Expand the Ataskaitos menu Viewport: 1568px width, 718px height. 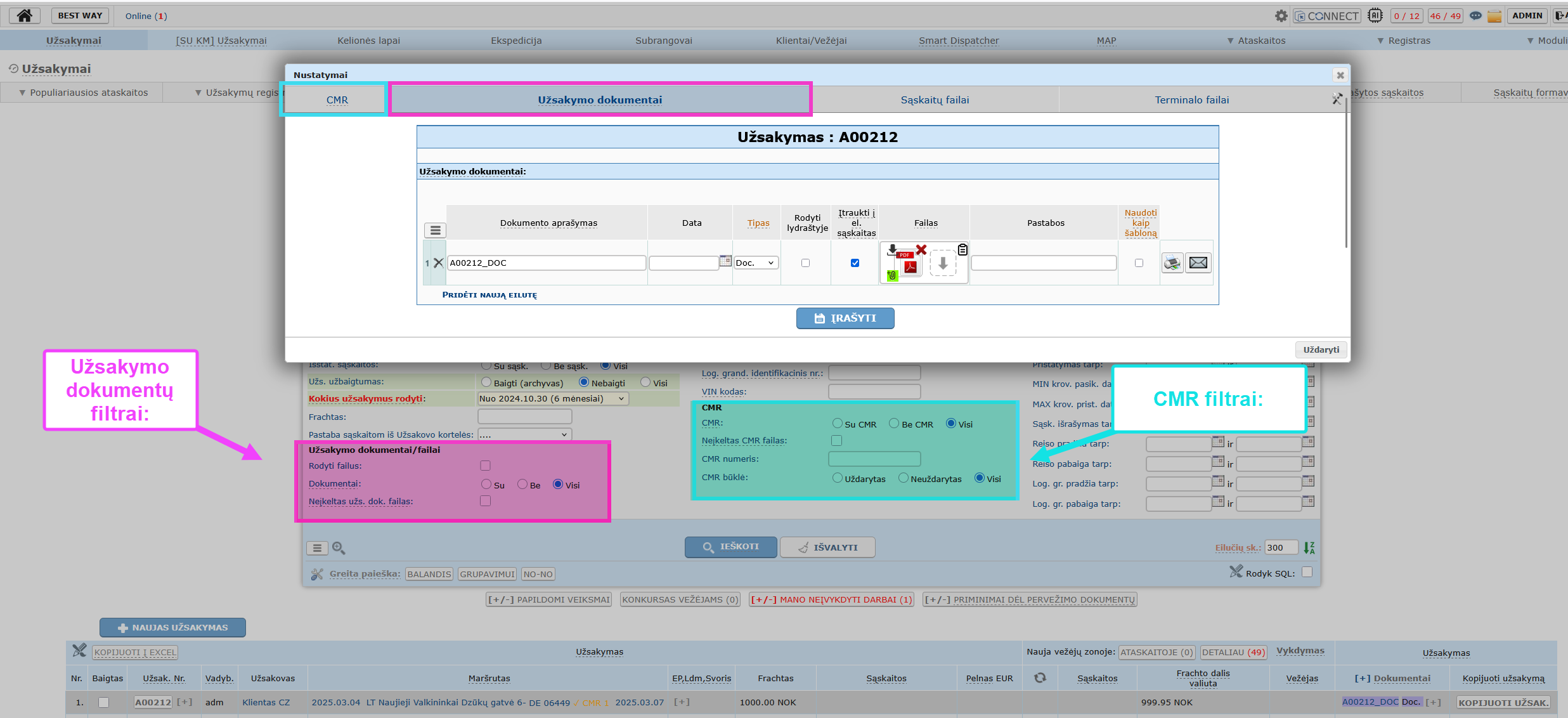[1256, 41]
